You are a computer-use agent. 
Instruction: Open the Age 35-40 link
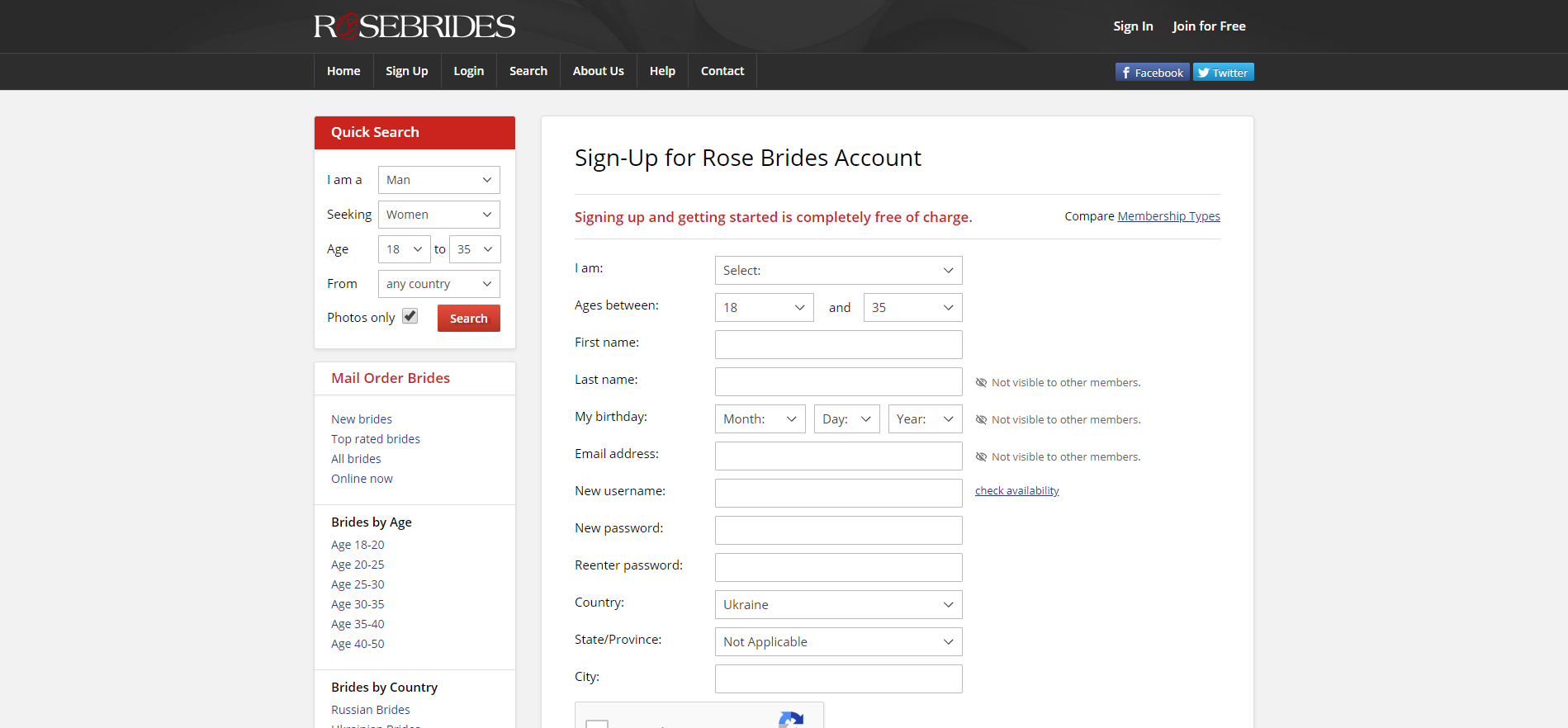(x=358, y=624)
